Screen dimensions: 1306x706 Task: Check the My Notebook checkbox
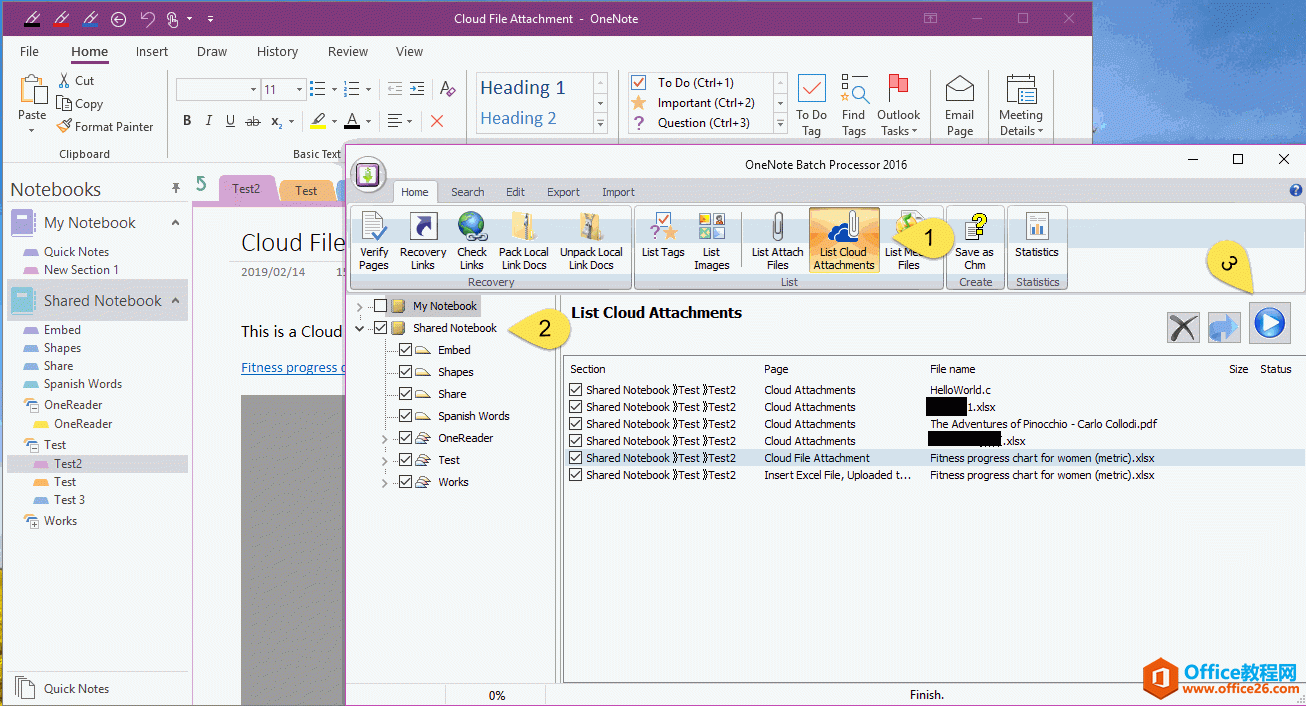[x=380, y=306]
